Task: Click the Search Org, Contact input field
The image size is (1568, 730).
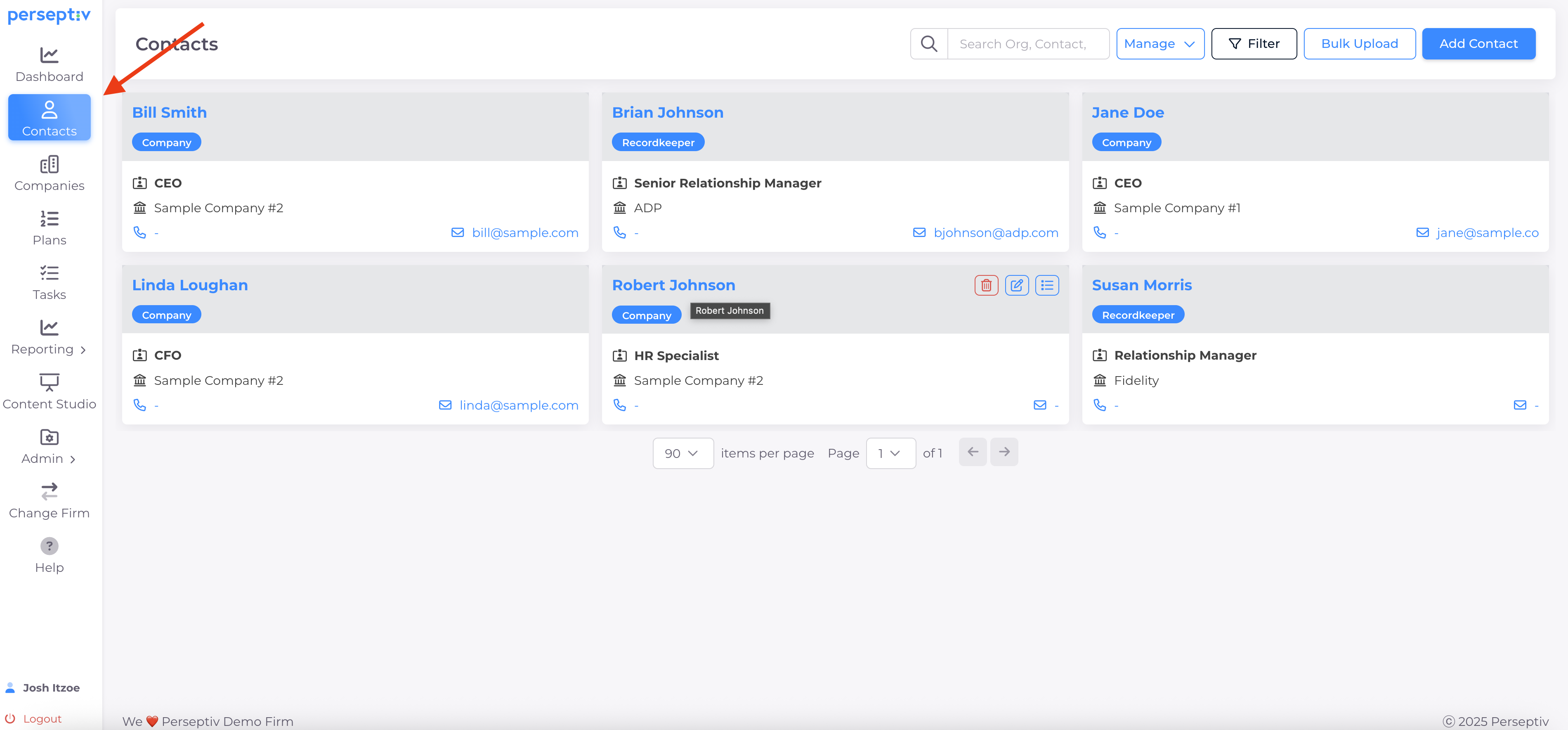Action: pyautogui.click(x=1027, y=44)
